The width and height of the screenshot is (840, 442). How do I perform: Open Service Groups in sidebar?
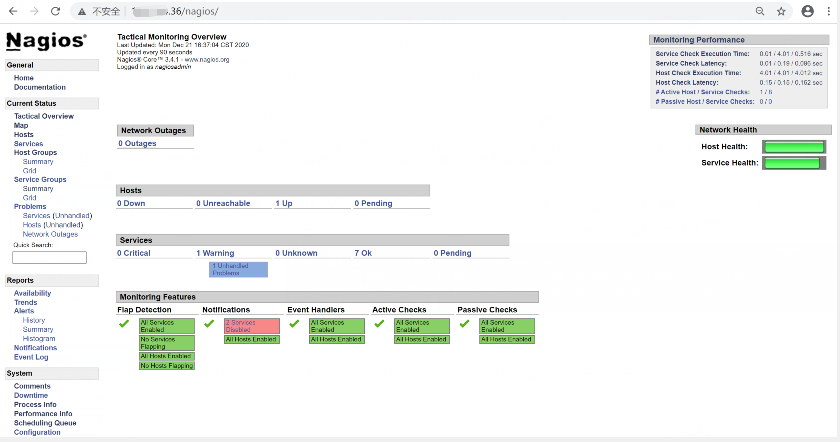40,179
